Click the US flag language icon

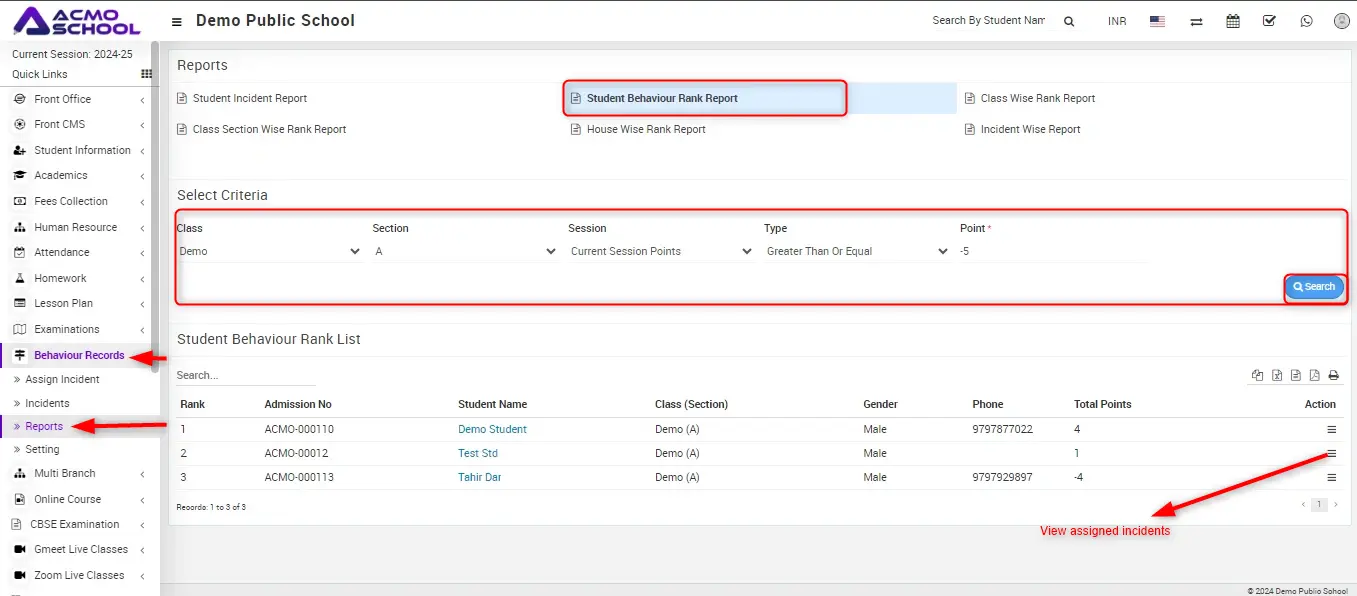coord(1157,21)
